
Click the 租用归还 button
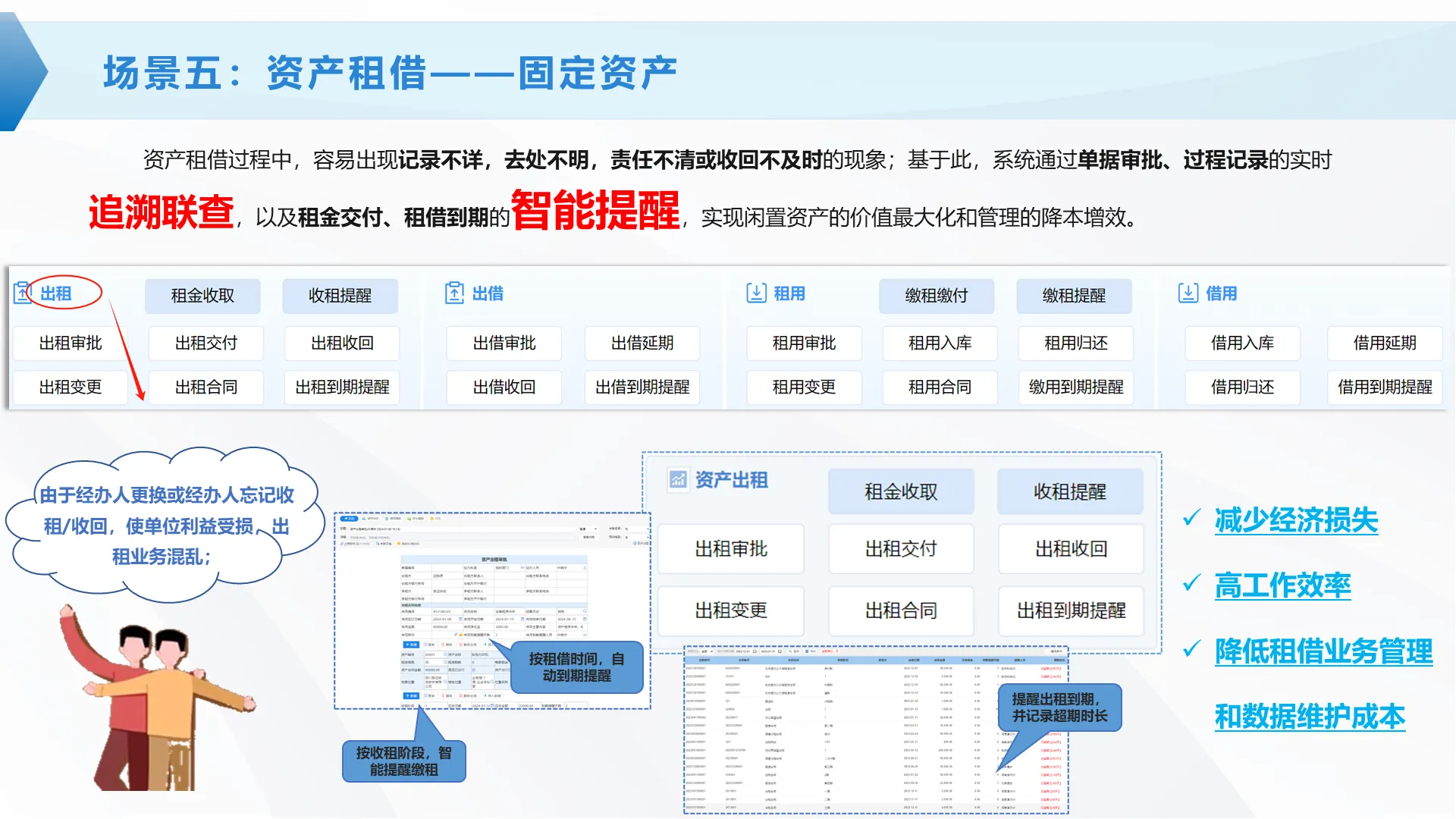click(1076, 344)
